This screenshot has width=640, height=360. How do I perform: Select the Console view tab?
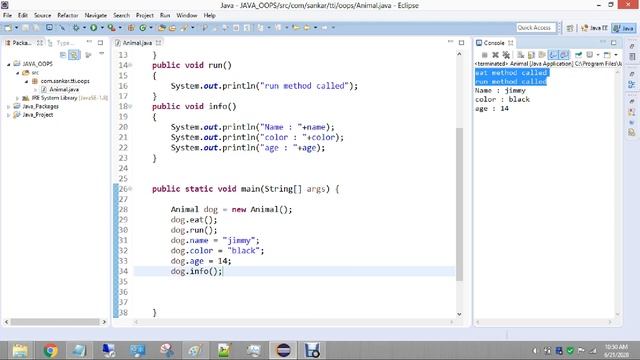coord(494,43)
